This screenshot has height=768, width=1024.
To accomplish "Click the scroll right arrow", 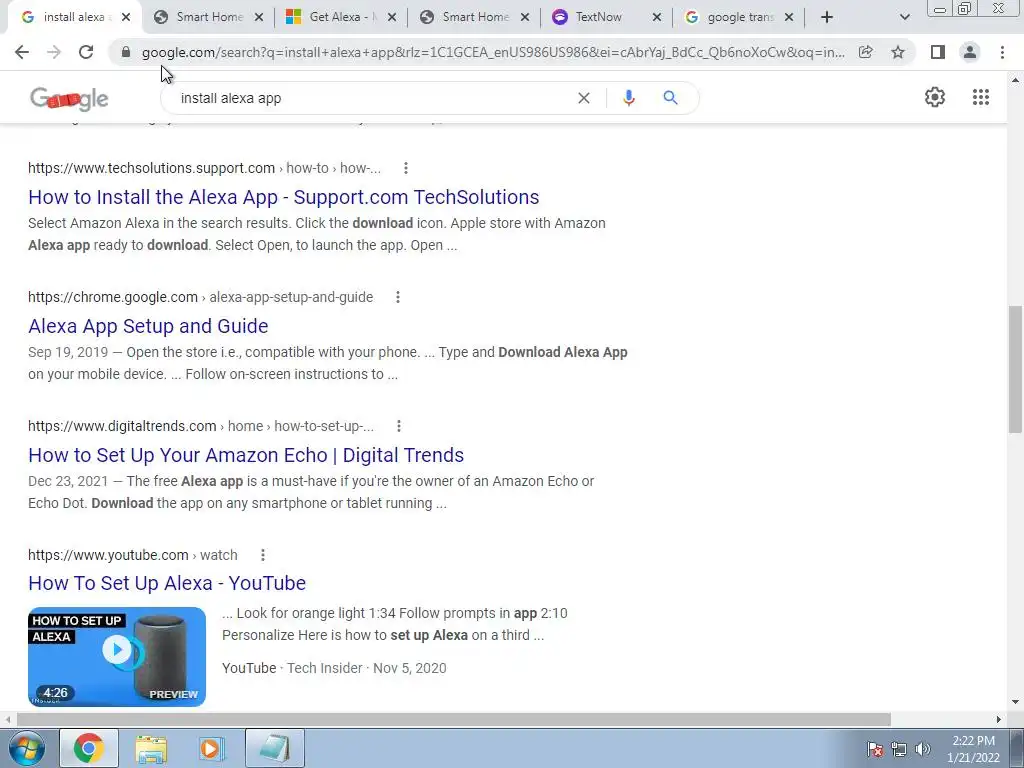I will (x=998, y=719).
